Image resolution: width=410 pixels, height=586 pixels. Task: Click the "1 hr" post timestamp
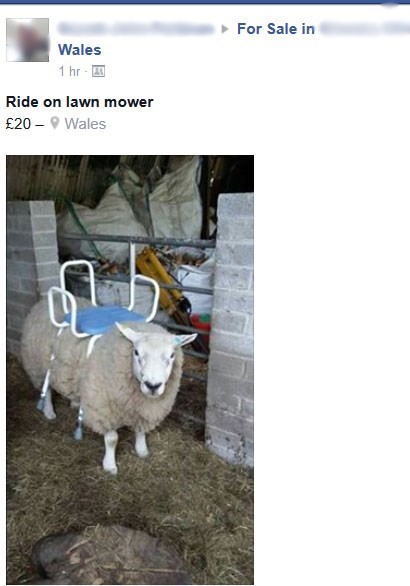69,71
